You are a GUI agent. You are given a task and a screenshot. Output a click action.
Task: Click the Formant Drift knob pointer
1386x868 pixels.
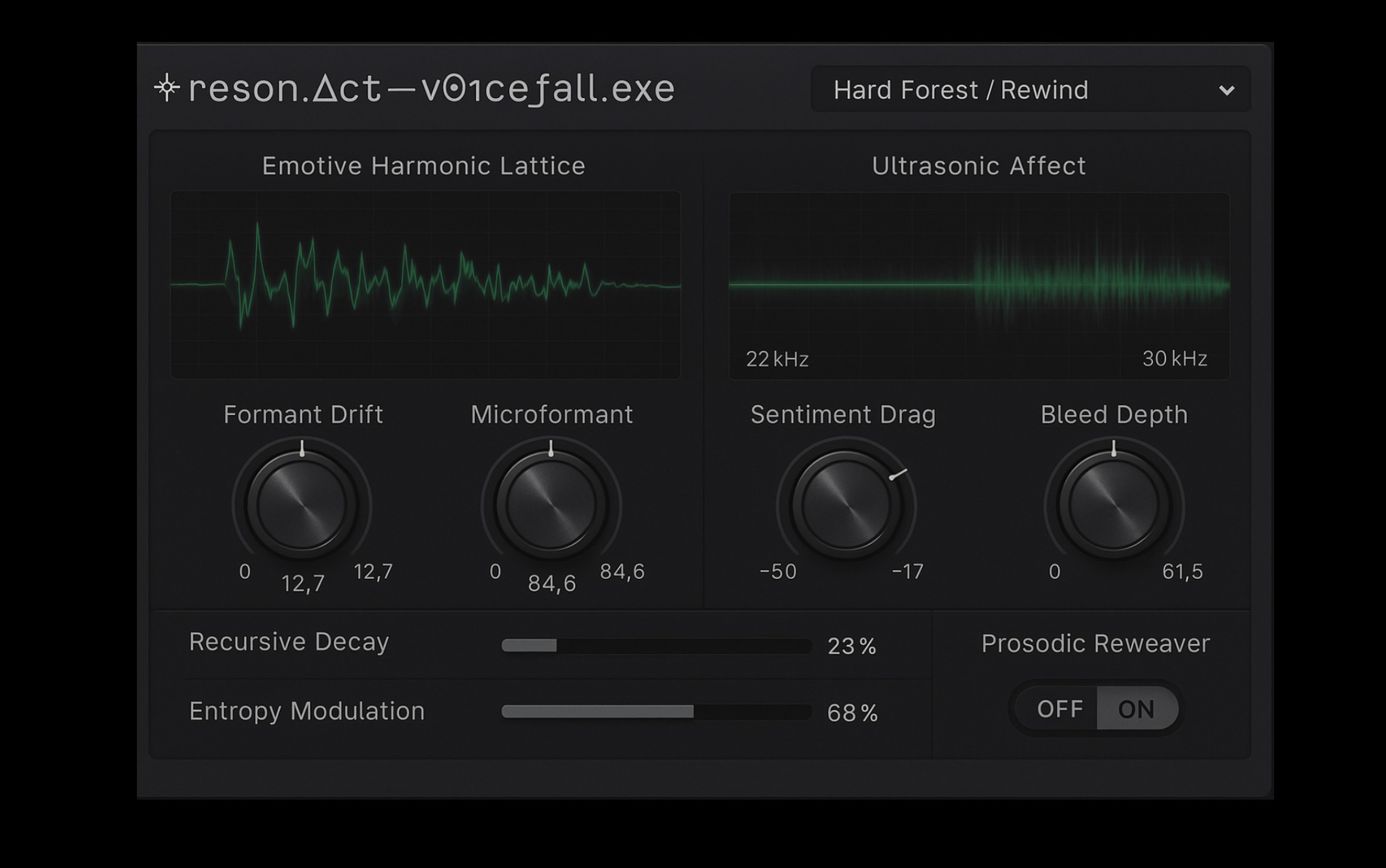point(302,448)
